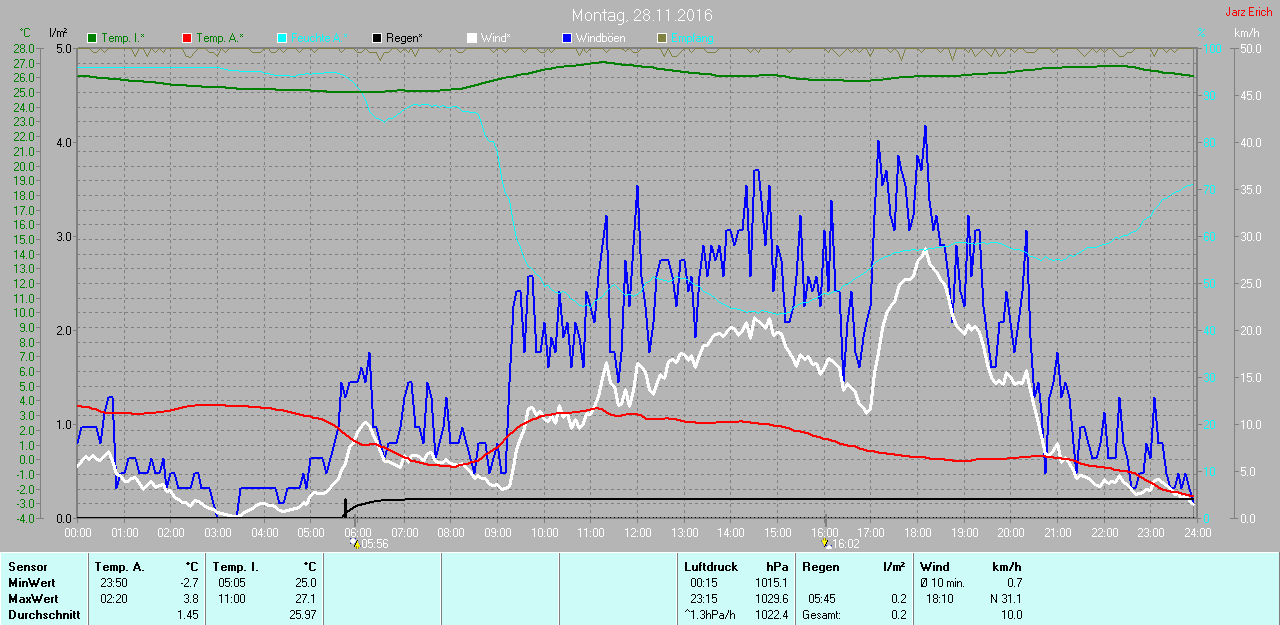Click the chart title 'Montag, 28.11.2016'
1280x625 pixels.
tap(642, 15)
